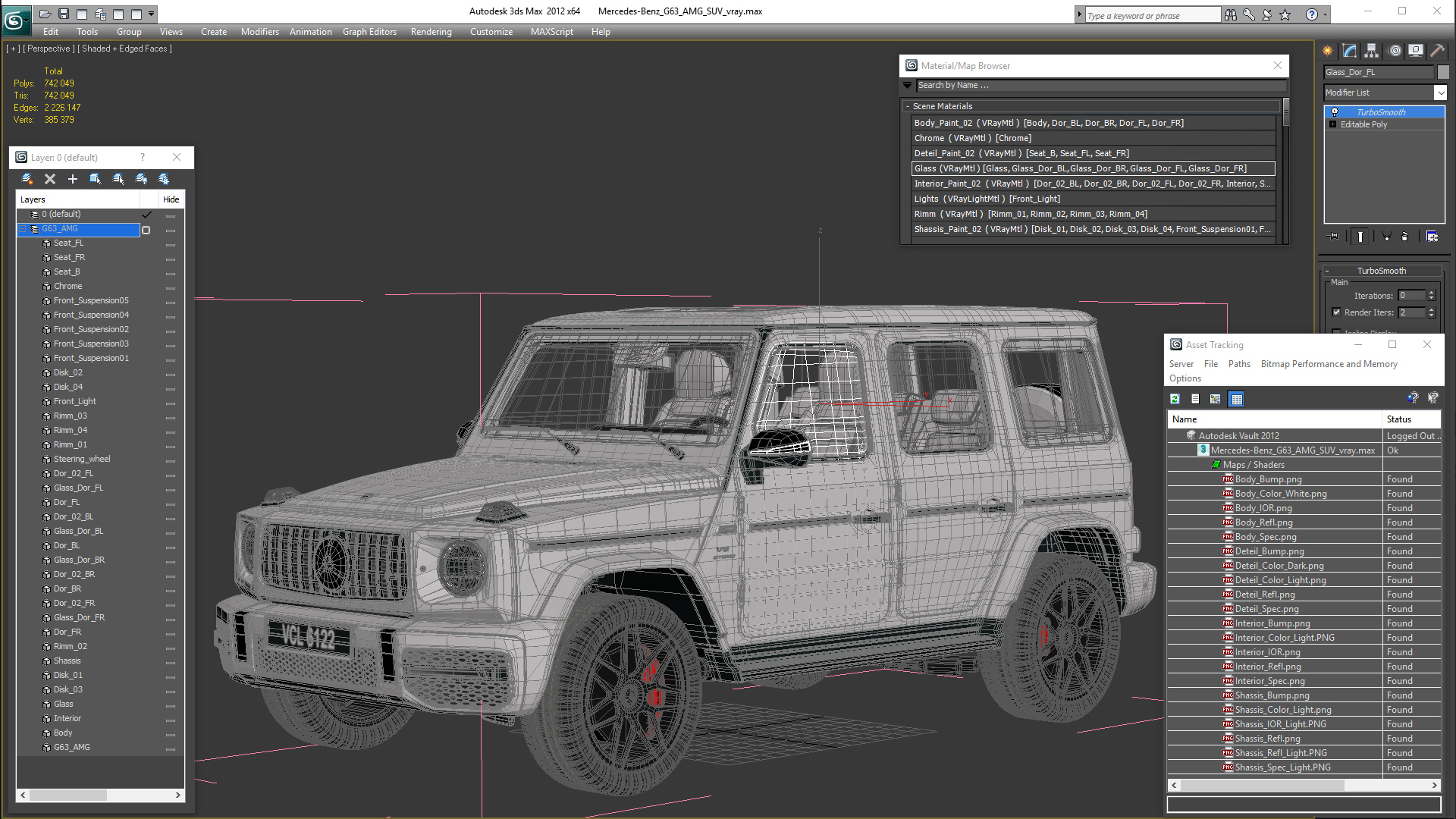The image size is (1456, 819).
Task: Toggle hide state of Glass layer row
Action: pyautogui.click(x=171, y=705)
